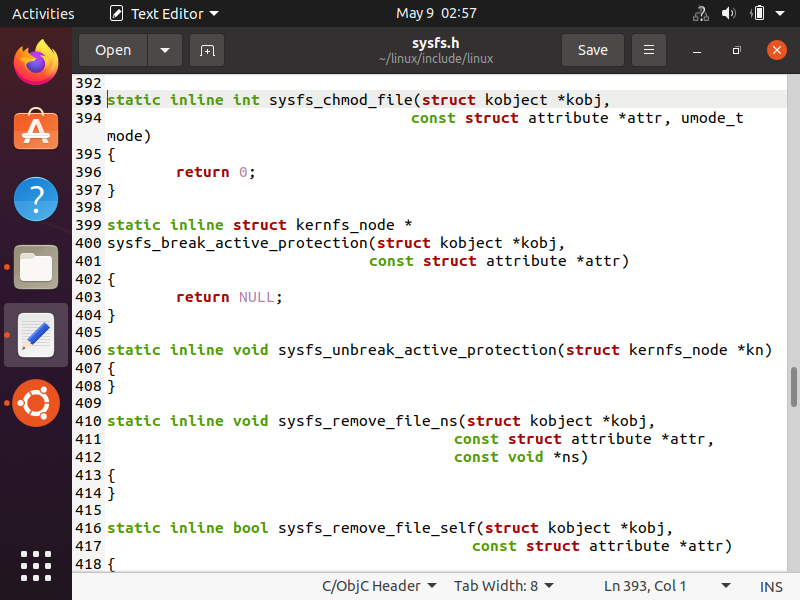Show Applications grid
The height and width of the screenshot is (600, 800).
pyautogui.click(x=36, y=566)
